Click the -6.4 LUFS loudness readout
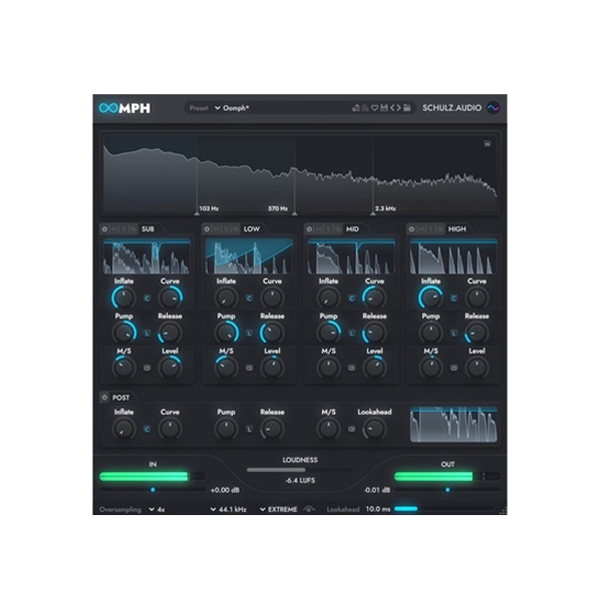This screenshot has width=600, height=600. [300, 480]
